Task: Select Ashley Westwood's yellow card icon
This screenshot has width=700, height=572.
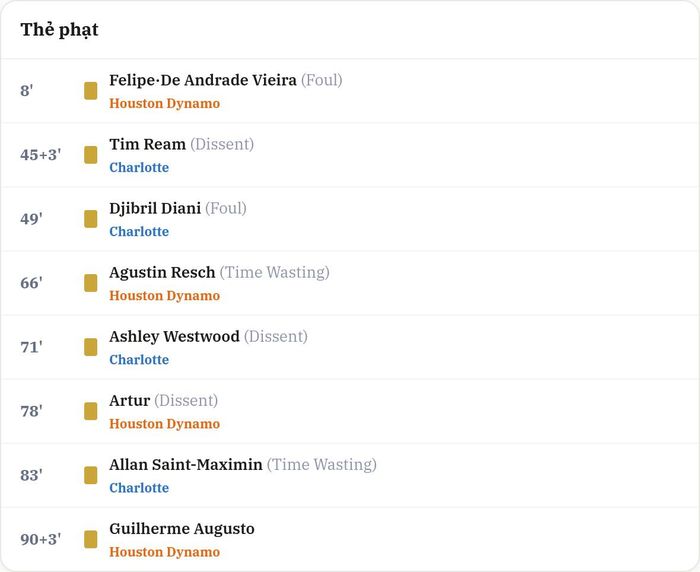Action: (91, 347)
